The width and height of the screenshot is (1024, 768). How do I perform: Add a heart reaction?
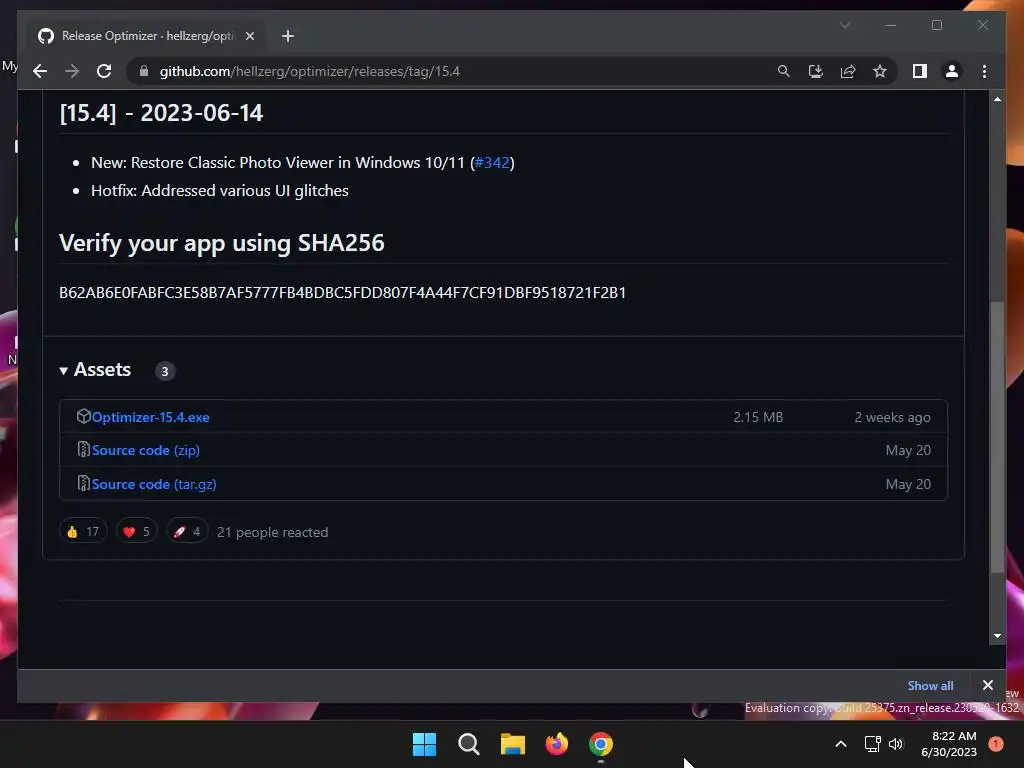point(136,532)
